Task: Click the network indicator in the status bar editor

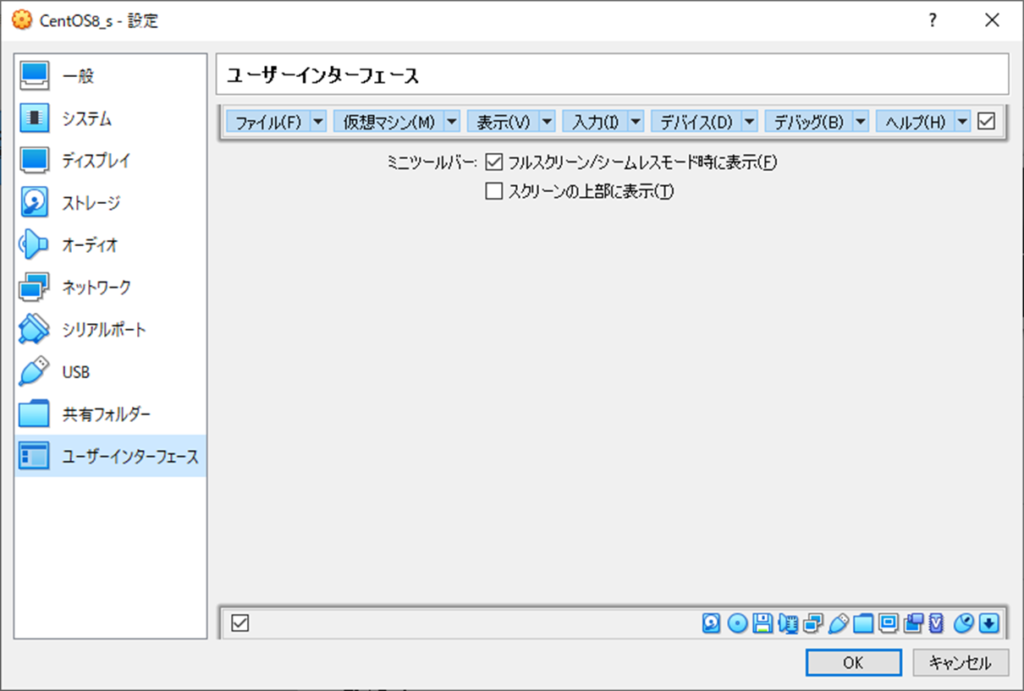Action: 813,623
